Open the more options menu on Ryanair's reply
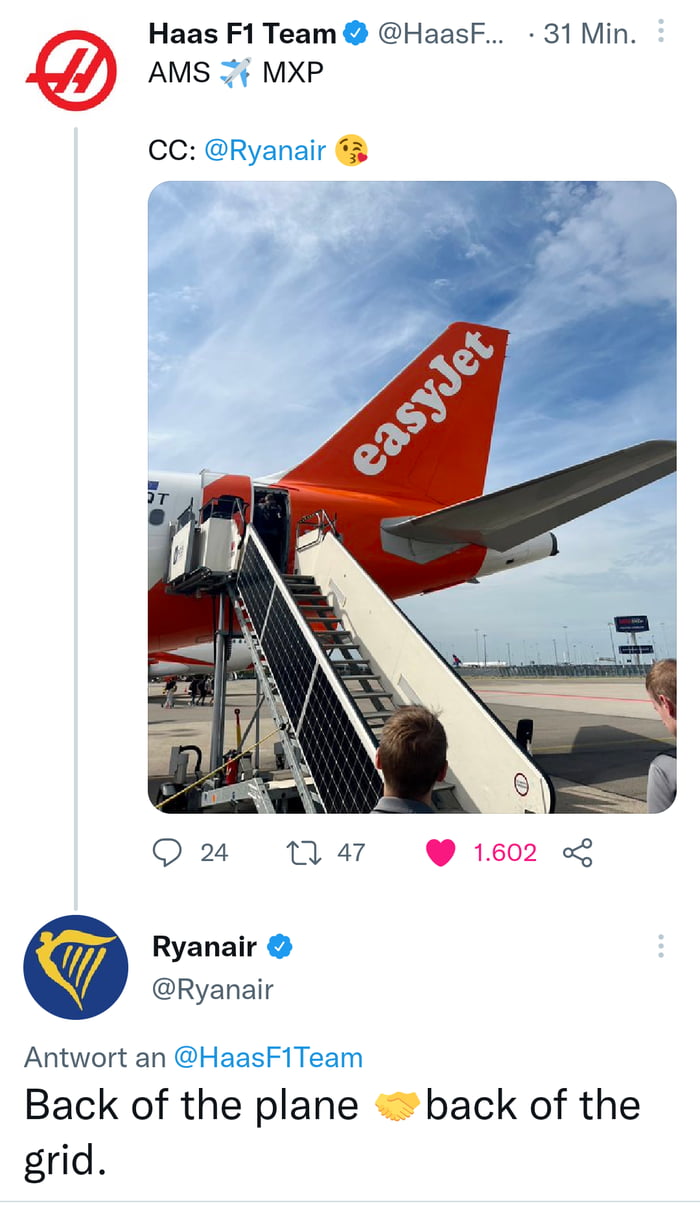Screen dimensions: 700x1206 pyautogui.click(x=661, y=946)
